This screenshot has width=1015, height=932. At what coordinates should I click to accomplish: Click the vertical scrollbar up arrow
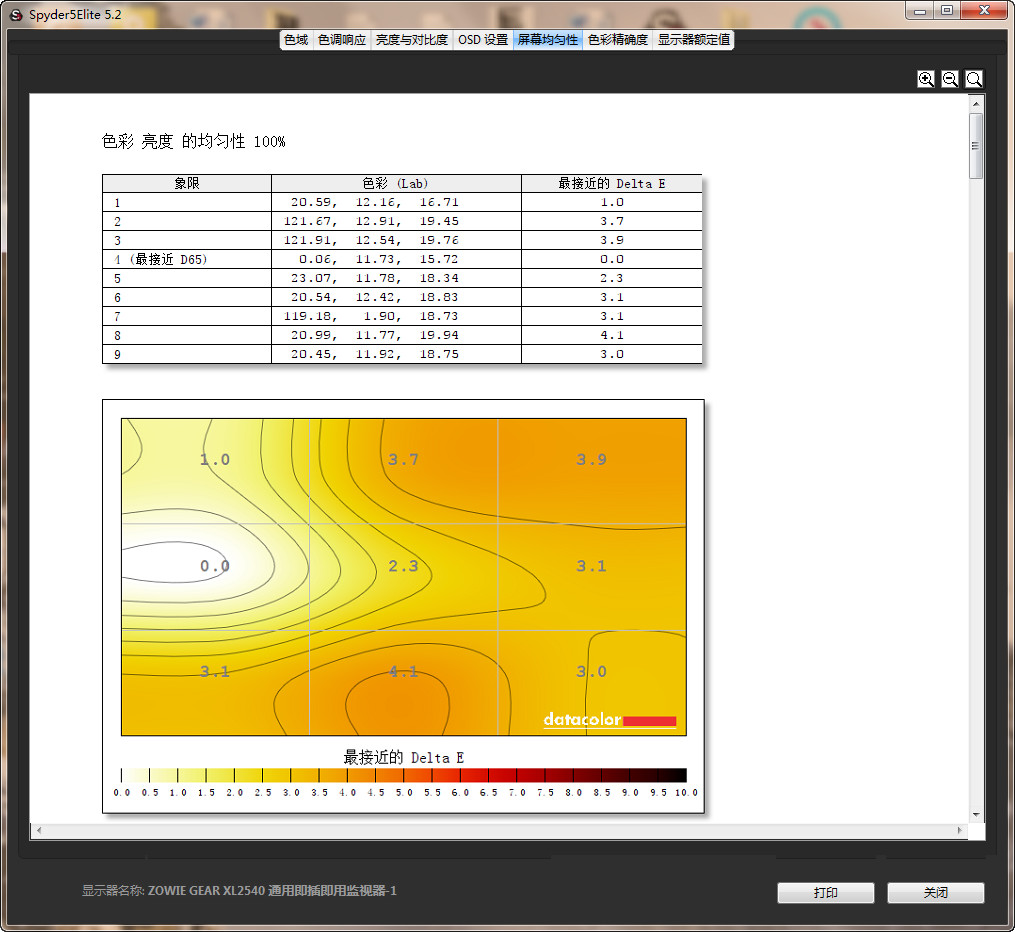977,102
